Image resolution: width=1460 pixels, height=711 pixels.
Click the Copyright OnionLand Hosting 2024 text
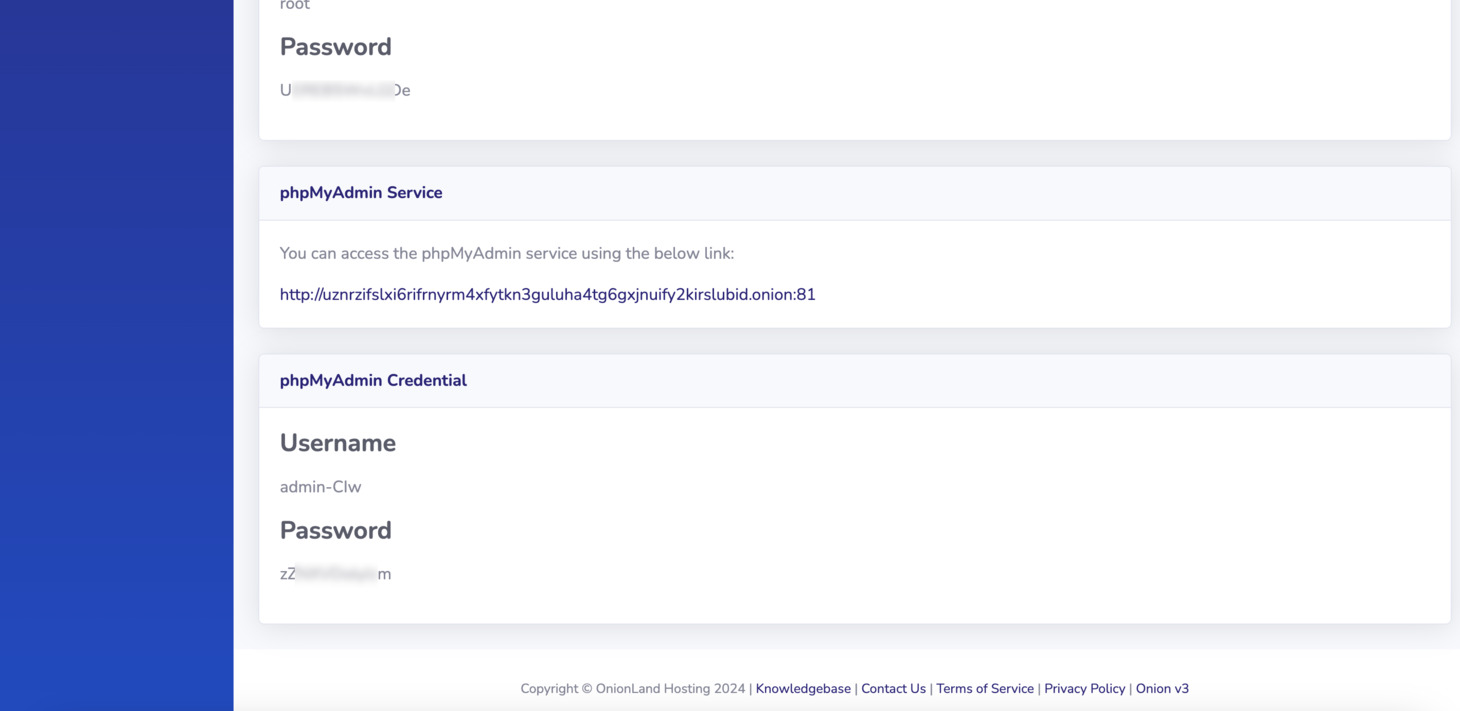point(633,688)
